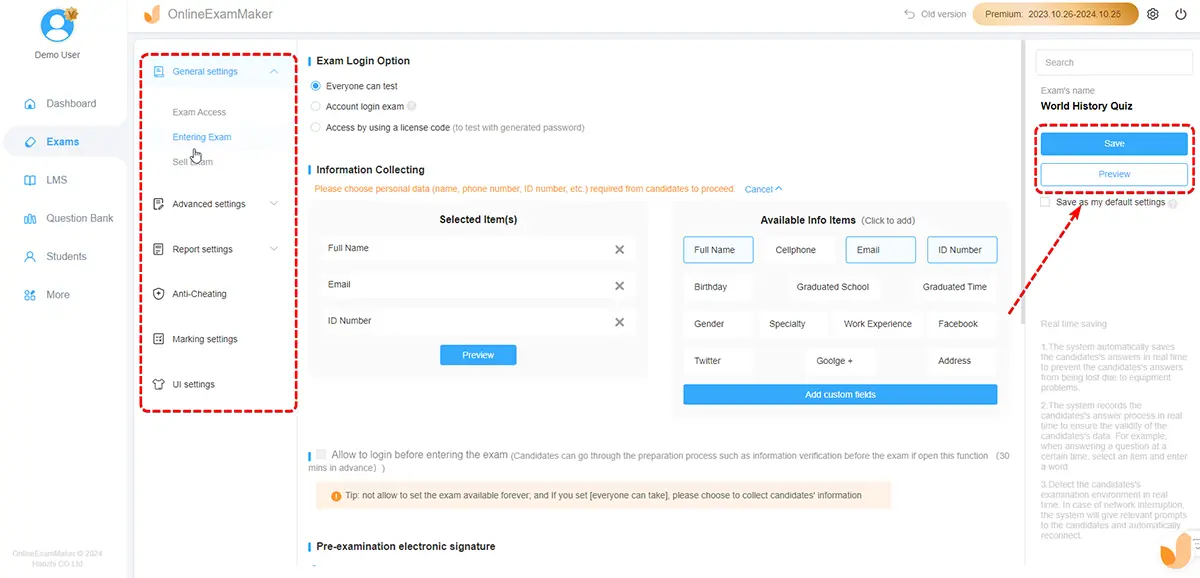Click the Marking settings icon

(x=158, y=339)
